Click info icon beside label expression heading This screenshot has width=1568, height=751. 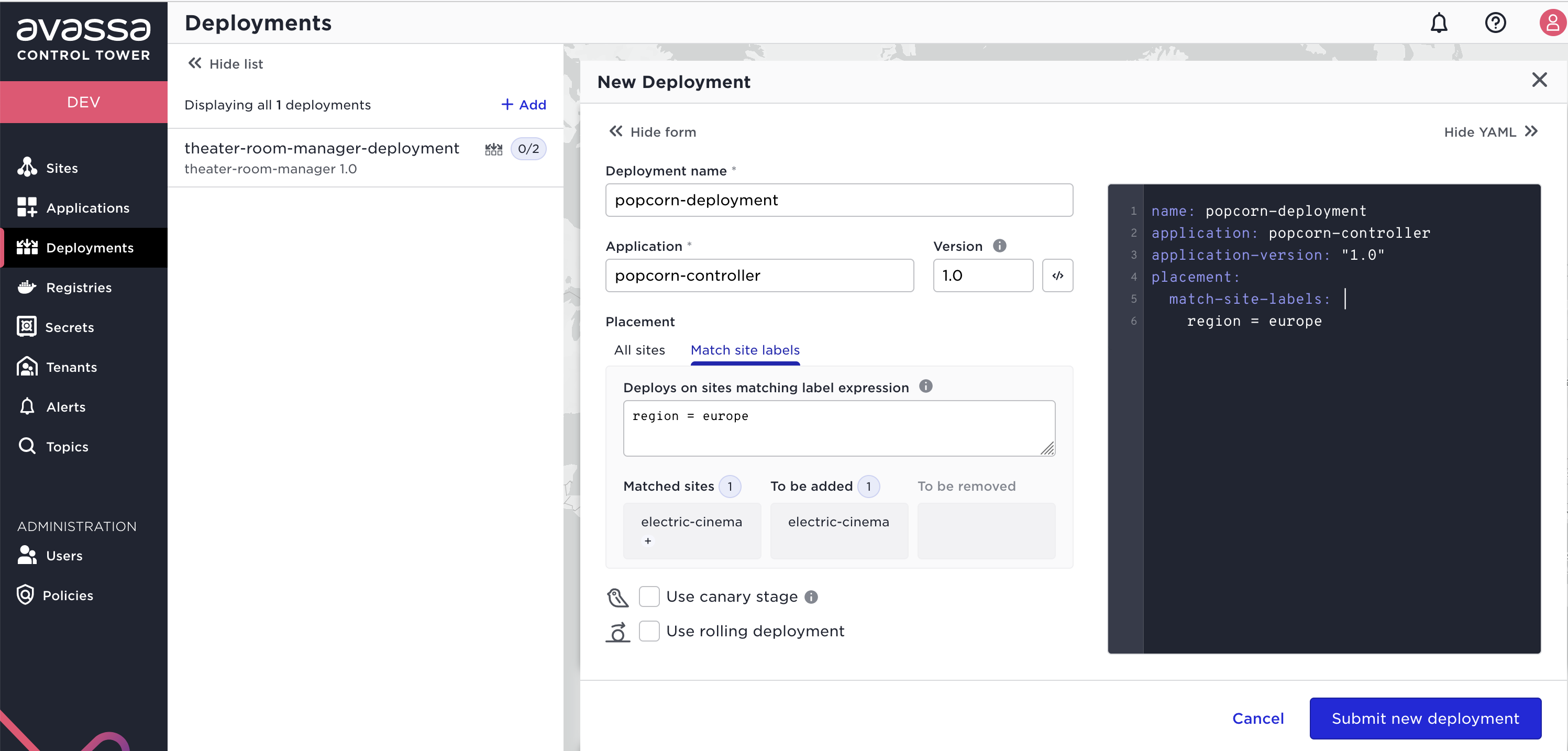click(925, 386)
